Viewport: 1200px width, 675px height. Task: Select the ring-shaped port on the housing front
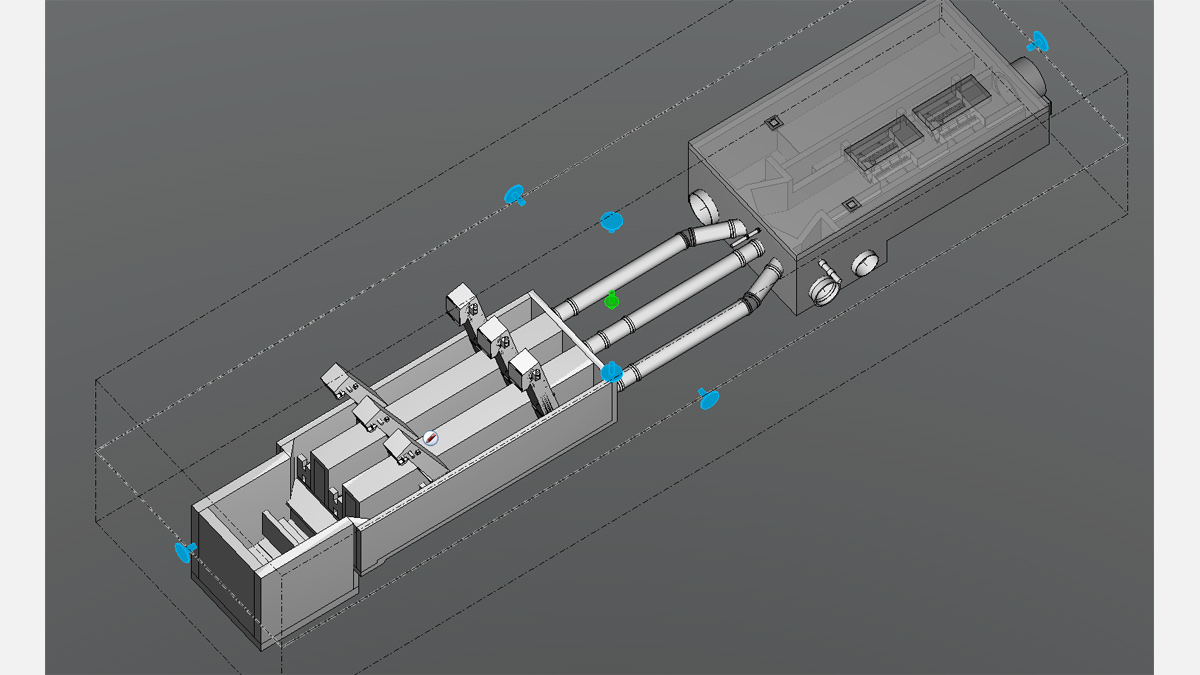[824, 293]
